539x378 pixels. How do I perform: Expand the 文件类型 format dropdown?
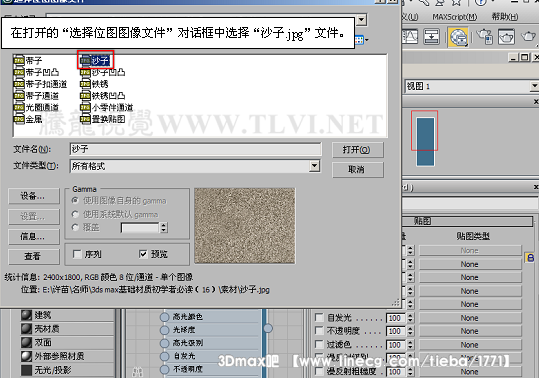tap(314, 166)
